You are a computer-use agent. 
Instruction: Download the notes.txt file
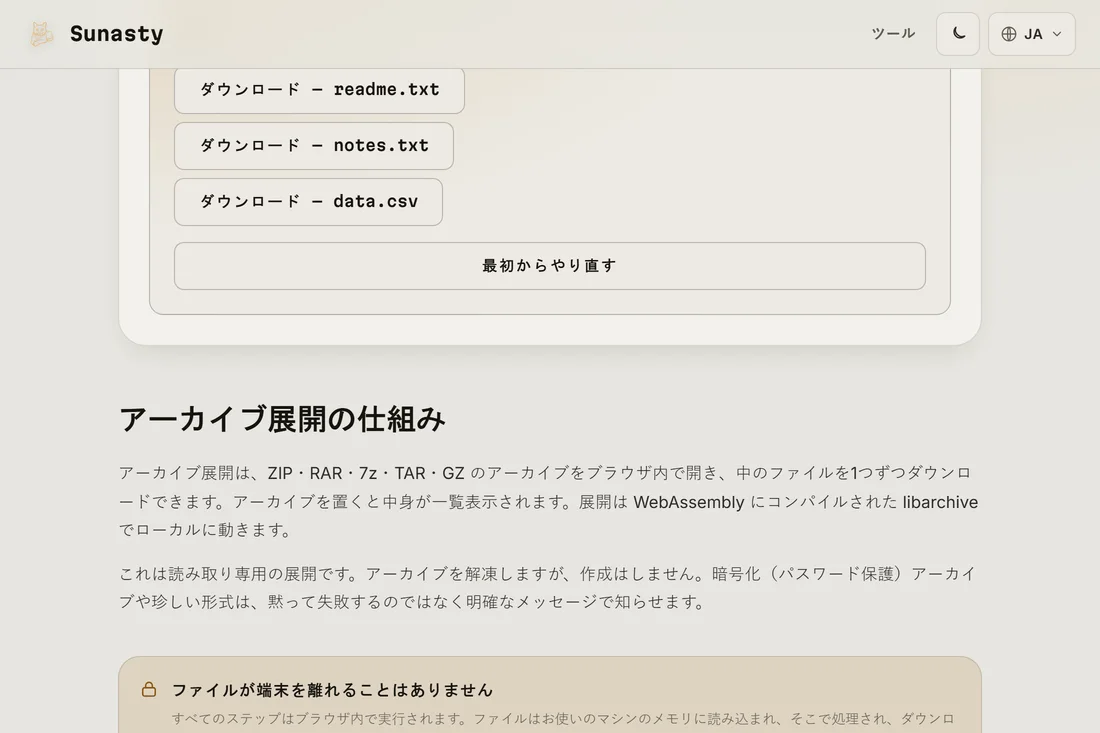[314, 146]
